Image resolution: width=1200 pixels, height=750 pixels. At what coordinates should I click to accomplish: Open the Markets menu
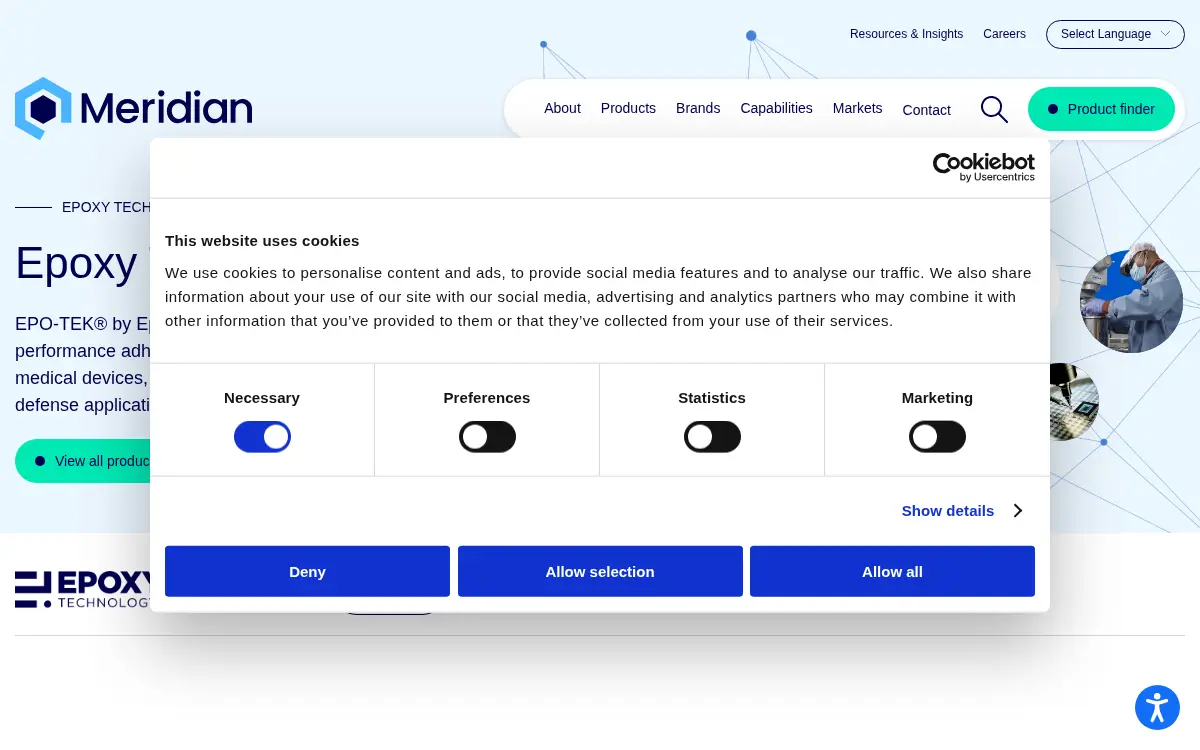point(857,108)
